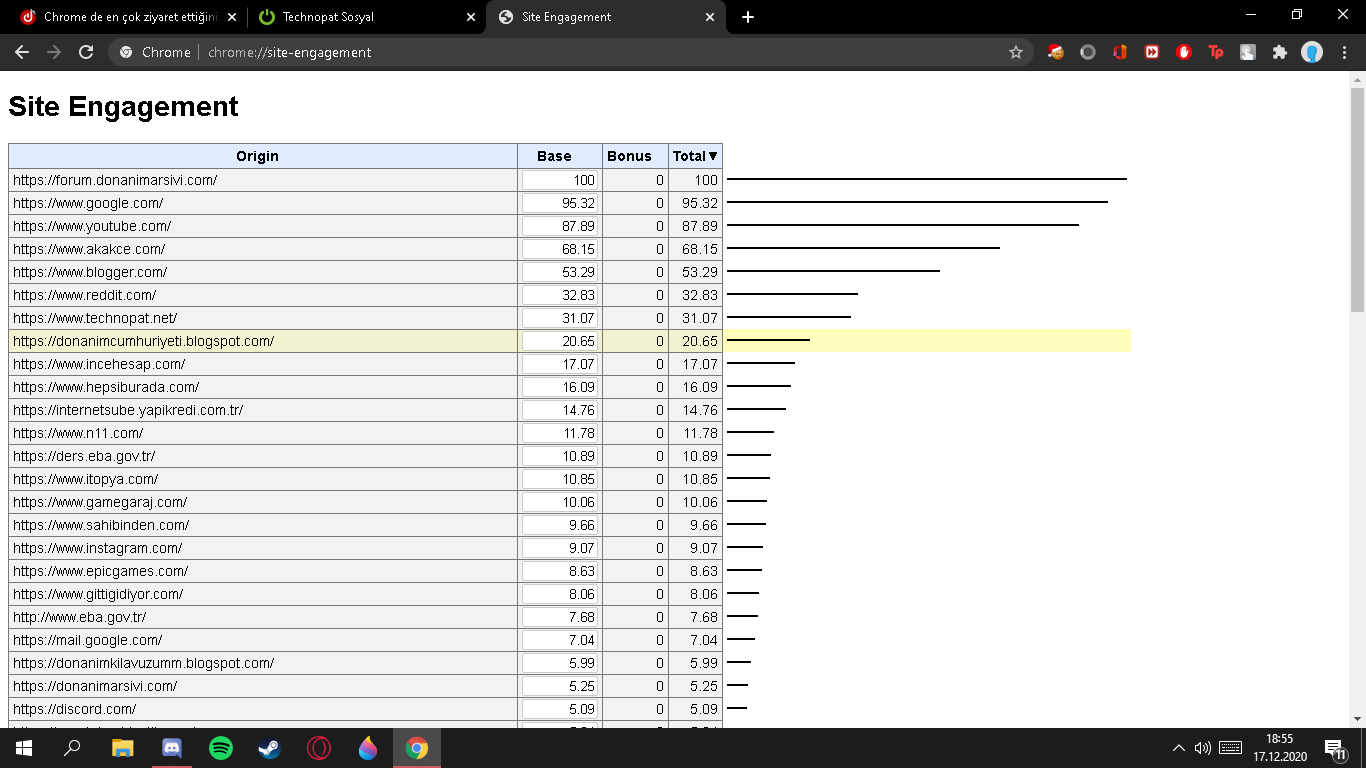The height and width of the screenshot is (768, 1366).
Task: Edit the base score for www.incehesap.com
Action: (x=560, y=364)
